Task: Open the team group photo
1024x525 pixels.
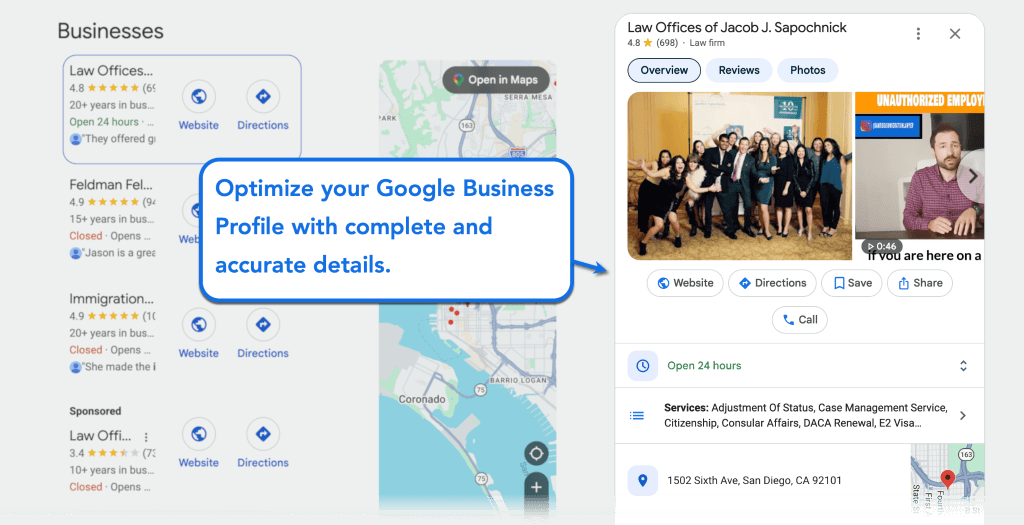Action: [740, 176]
